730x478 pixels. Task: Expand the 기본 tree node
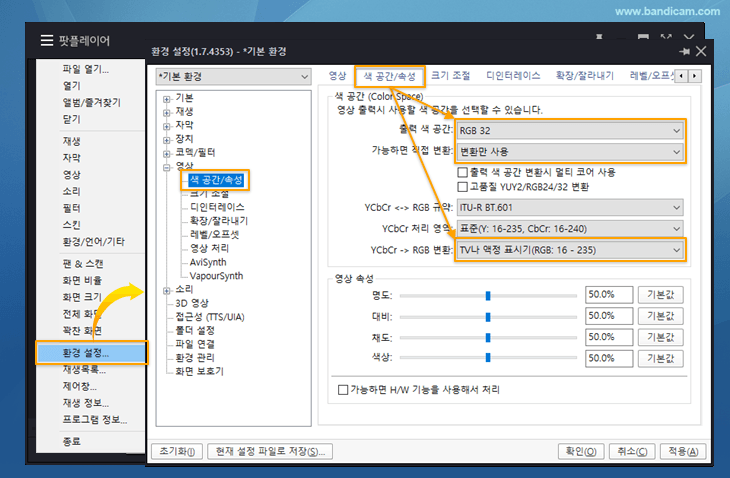[x=166, y=99]
